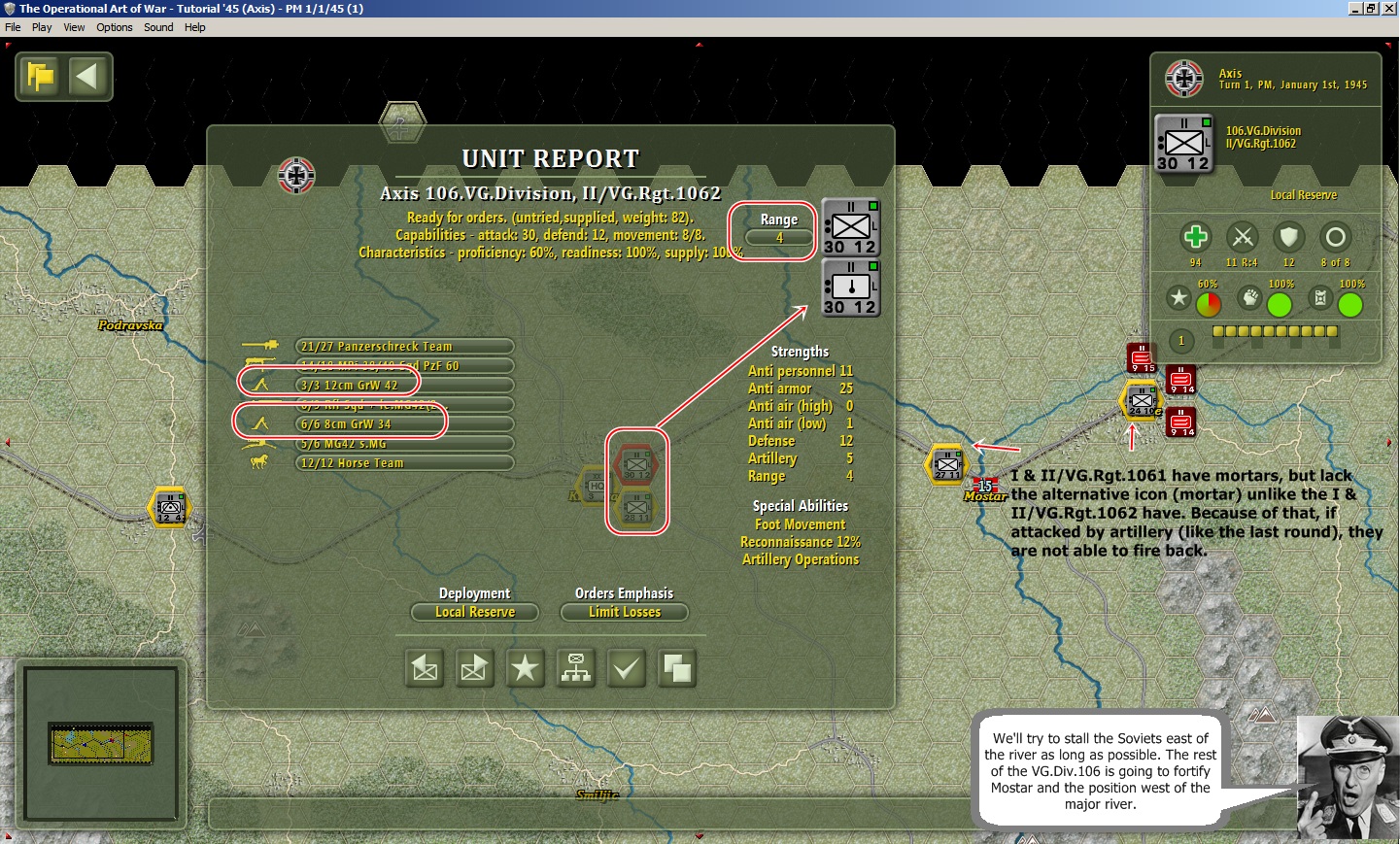This screenshot has width=1400, height=844.
Task: Click the 3/3 12cm GrW 42 equipment row
Action: pos(404,386)
